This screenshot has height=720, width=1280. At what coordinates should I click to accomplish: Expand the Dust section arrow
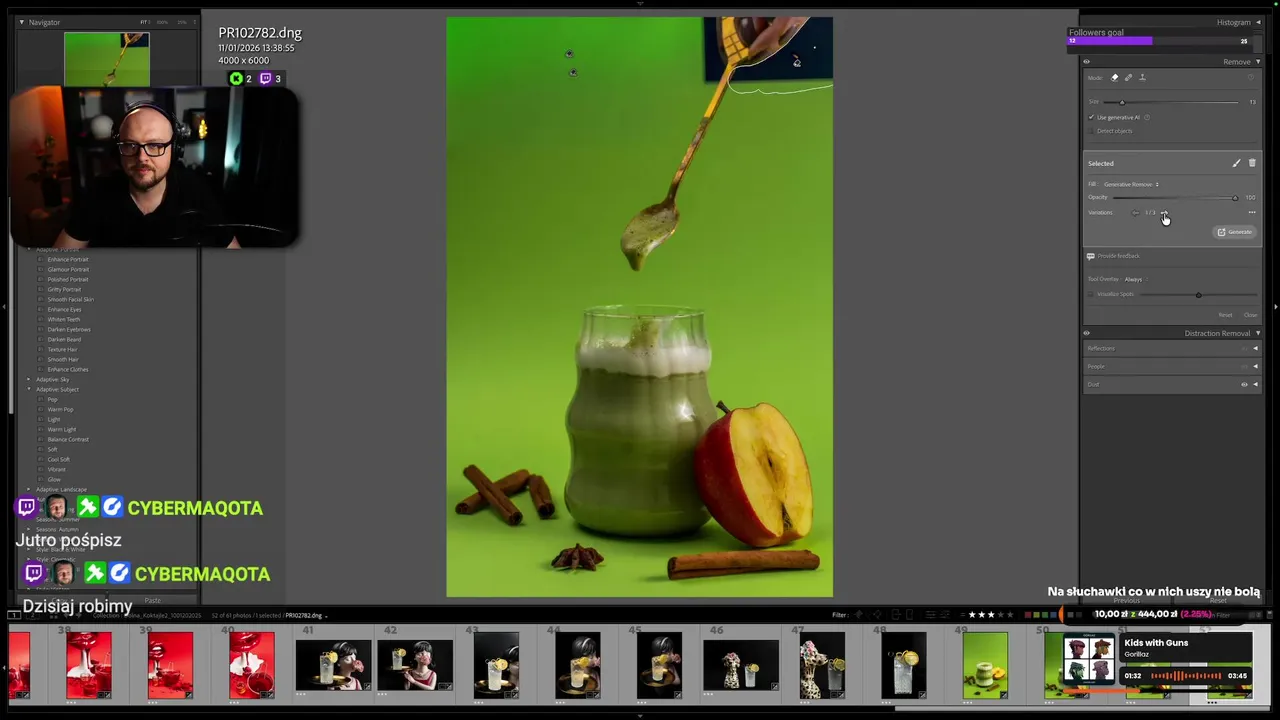pos(1256,384)
